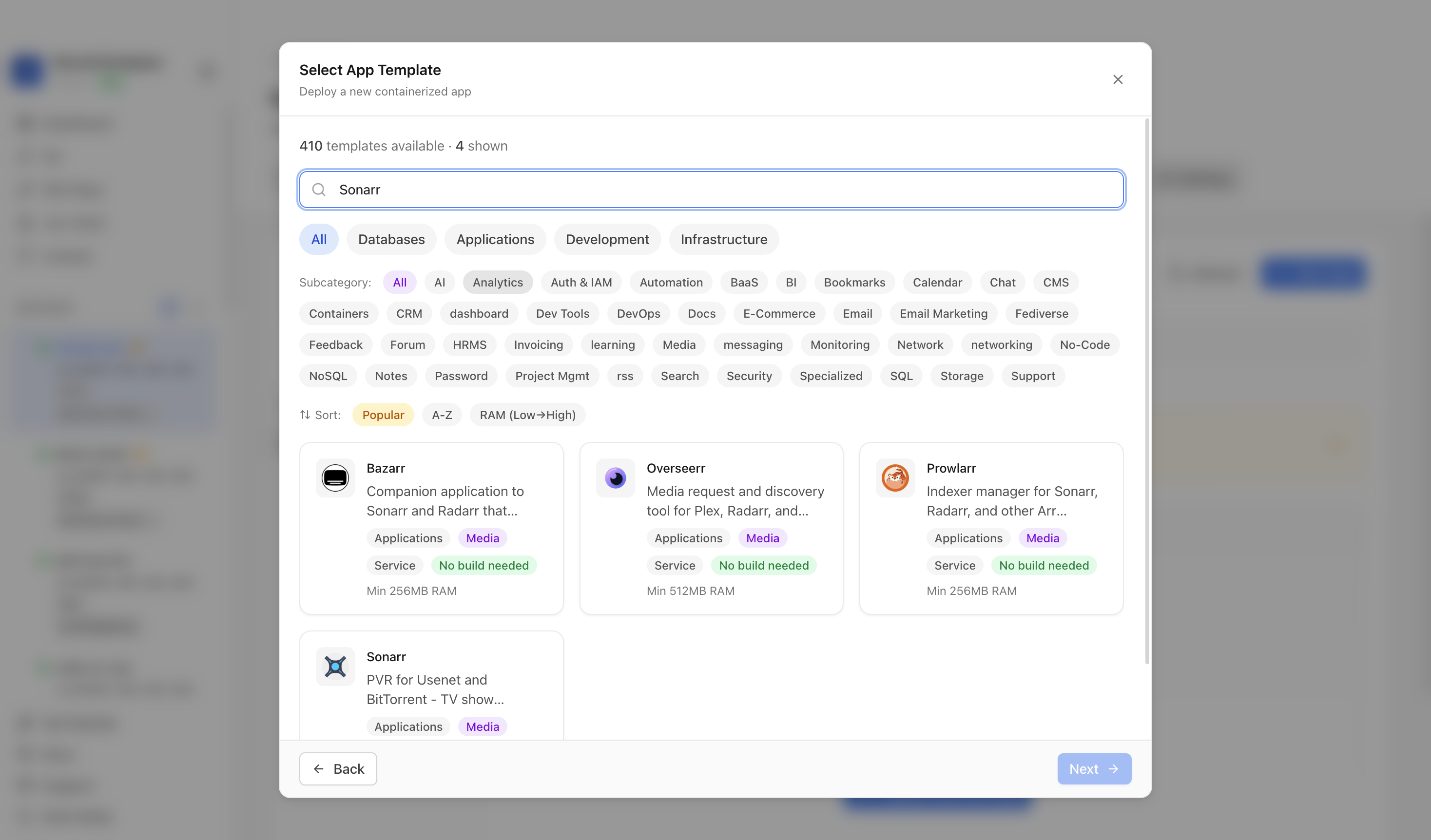Viewport: 1431px width, 840px height.
Task: Click the search field containing Sonarr
Action: tap(711, 190)
